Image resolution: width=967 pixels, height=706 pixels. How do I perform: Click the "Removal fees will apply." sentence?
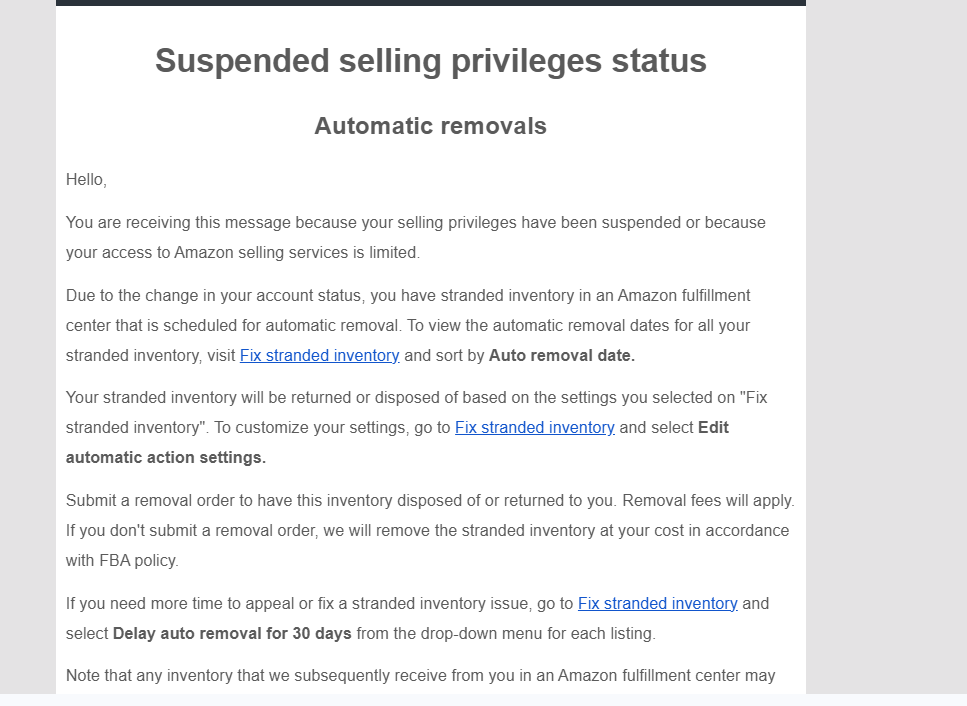click(709, 501)
